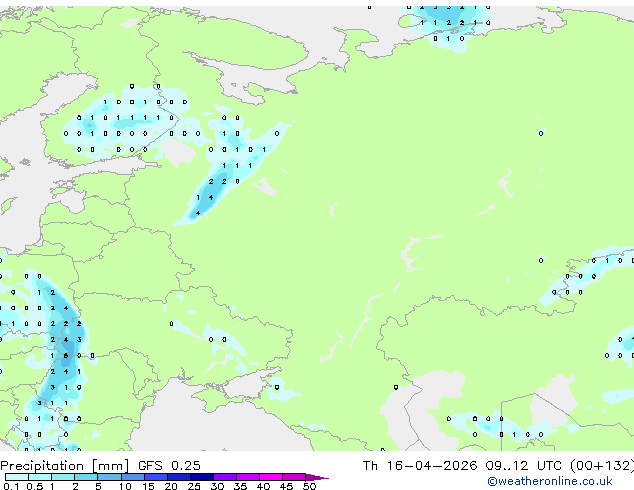Click the '09..12 UTC' time range text
The height and width of the screenshot is (490, 634).
[x=524, y=466]
